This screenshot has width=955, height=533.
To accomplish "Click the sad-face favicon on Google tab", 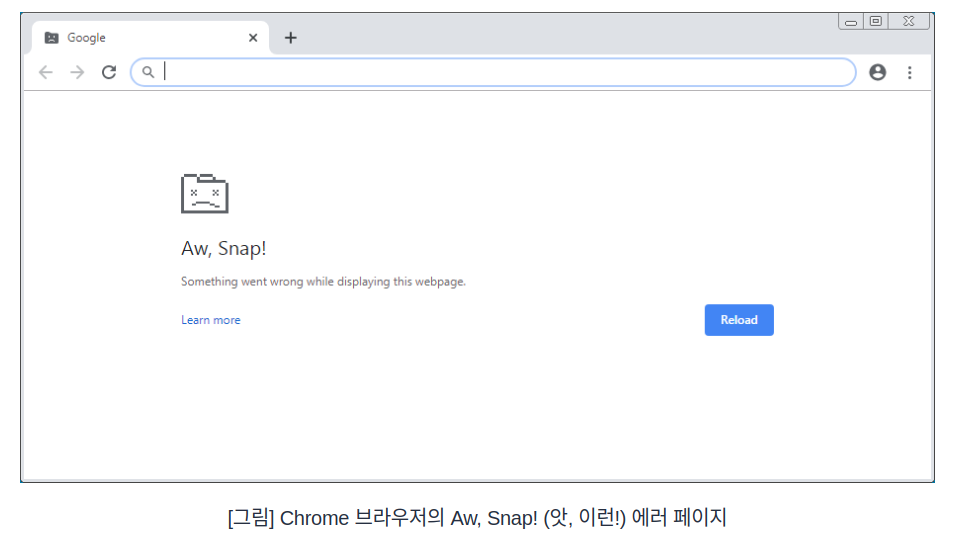I will (52, 38).
